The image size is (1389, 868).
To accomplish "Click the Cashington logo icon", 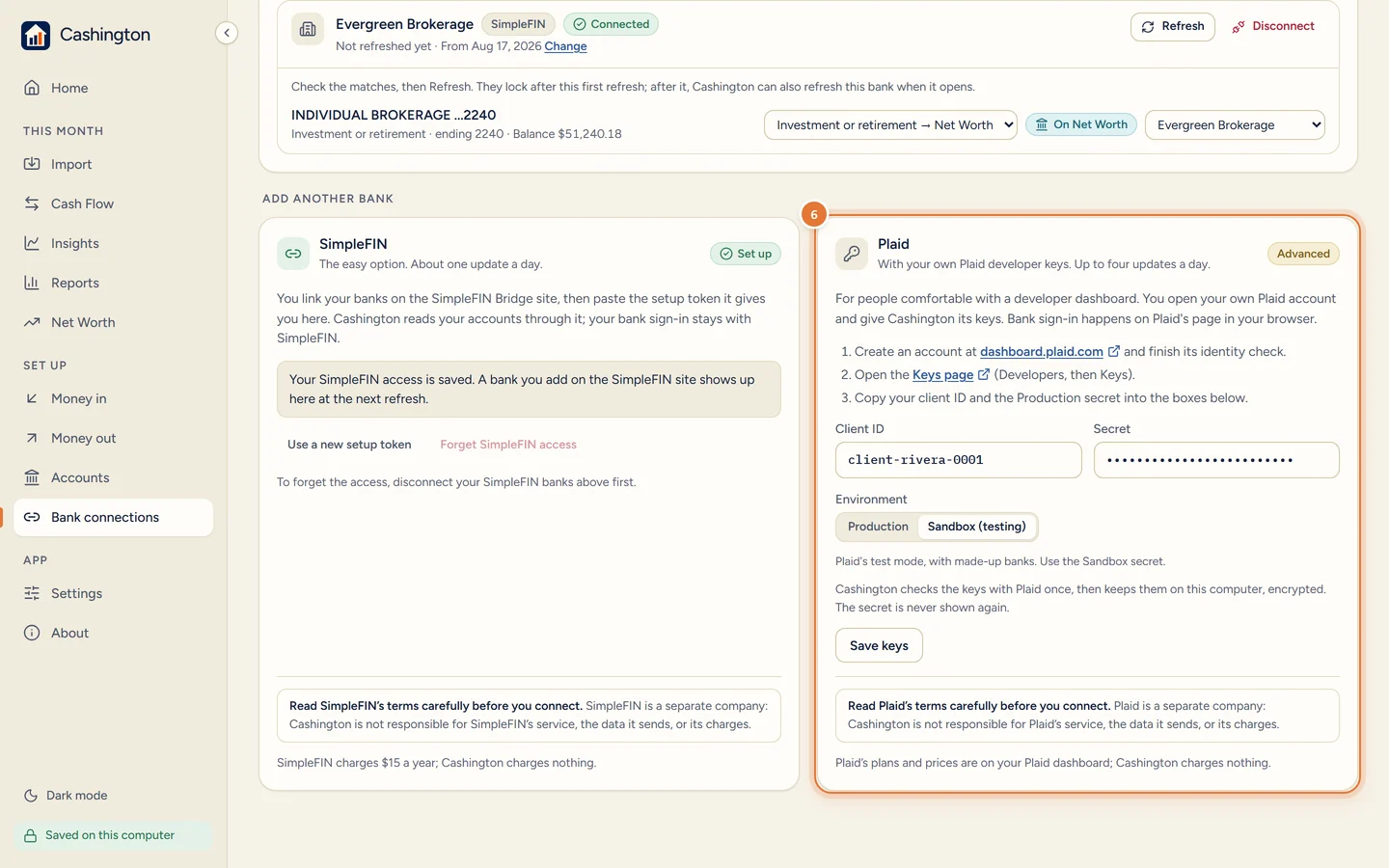I will coord(36,35).
